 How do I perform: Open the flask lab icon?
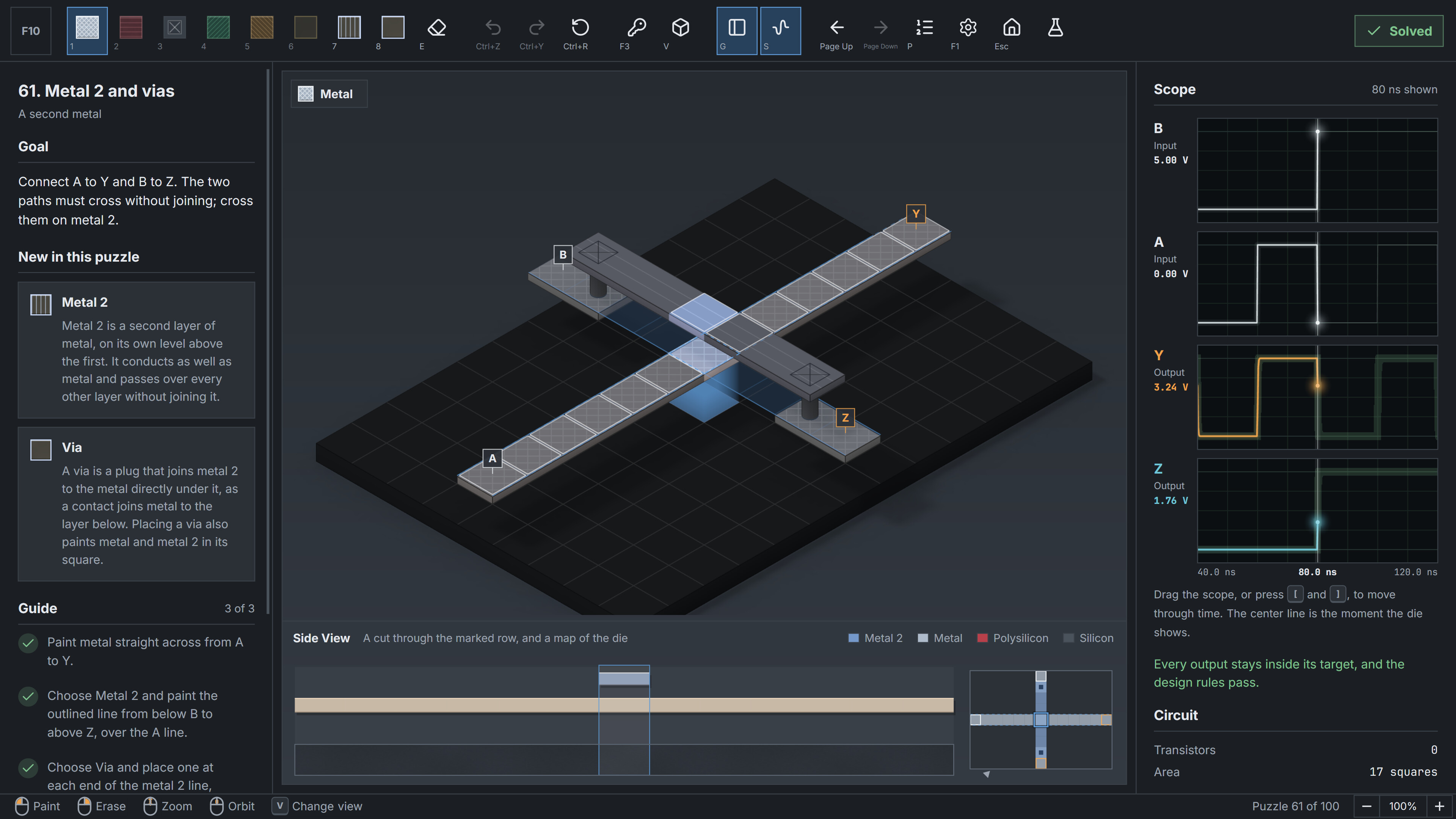coord(1055,30)
